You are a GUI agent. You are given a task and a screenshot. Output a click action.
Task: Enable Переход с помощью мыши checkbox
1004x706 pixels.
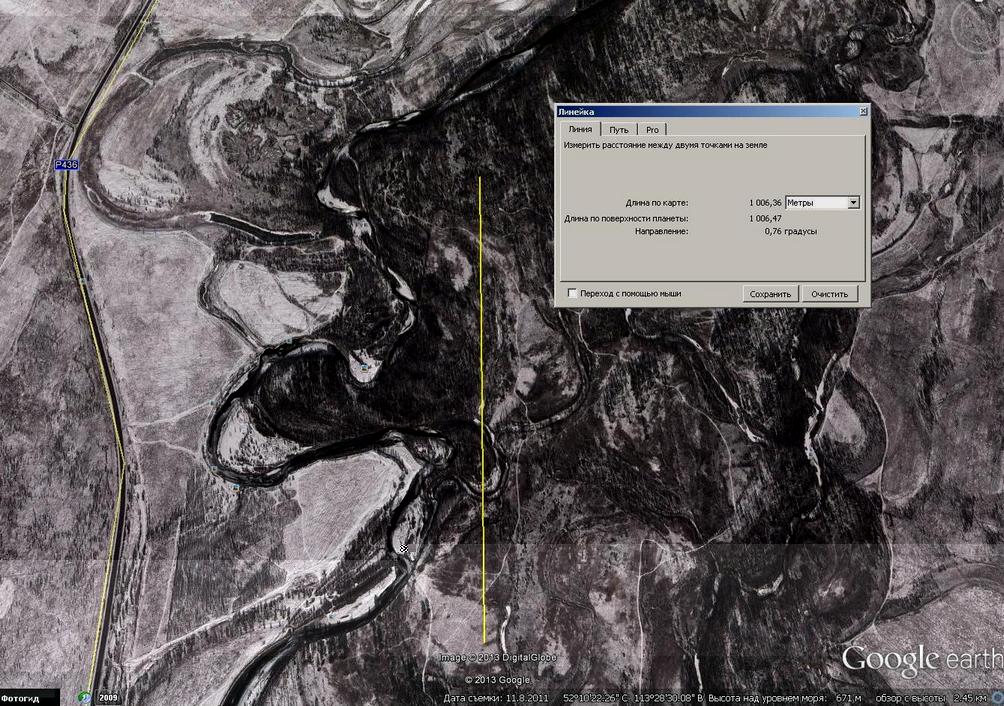[572, 294]
